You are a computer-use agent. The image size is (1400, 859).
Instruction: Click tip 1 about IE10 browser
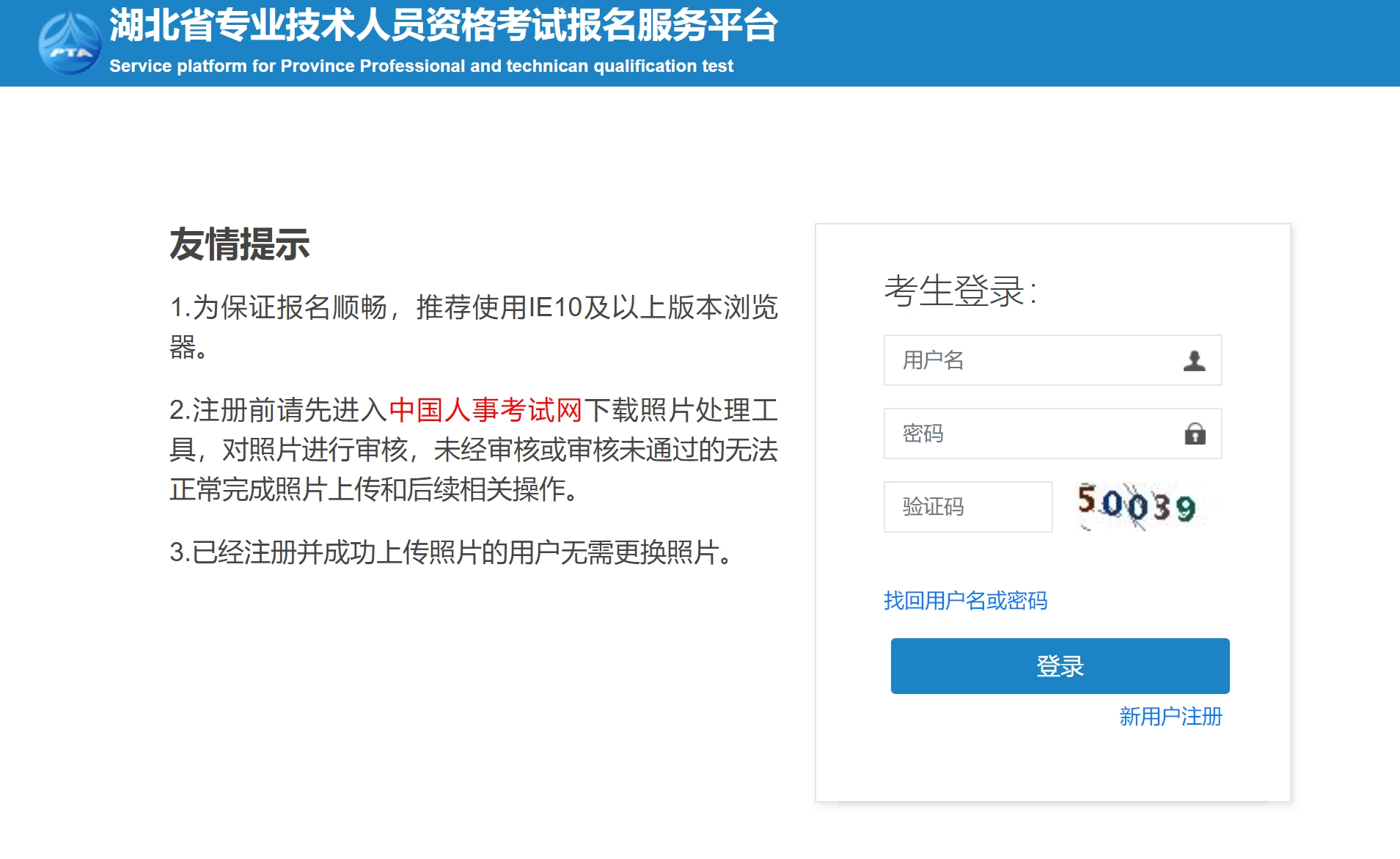coord(474,326)
